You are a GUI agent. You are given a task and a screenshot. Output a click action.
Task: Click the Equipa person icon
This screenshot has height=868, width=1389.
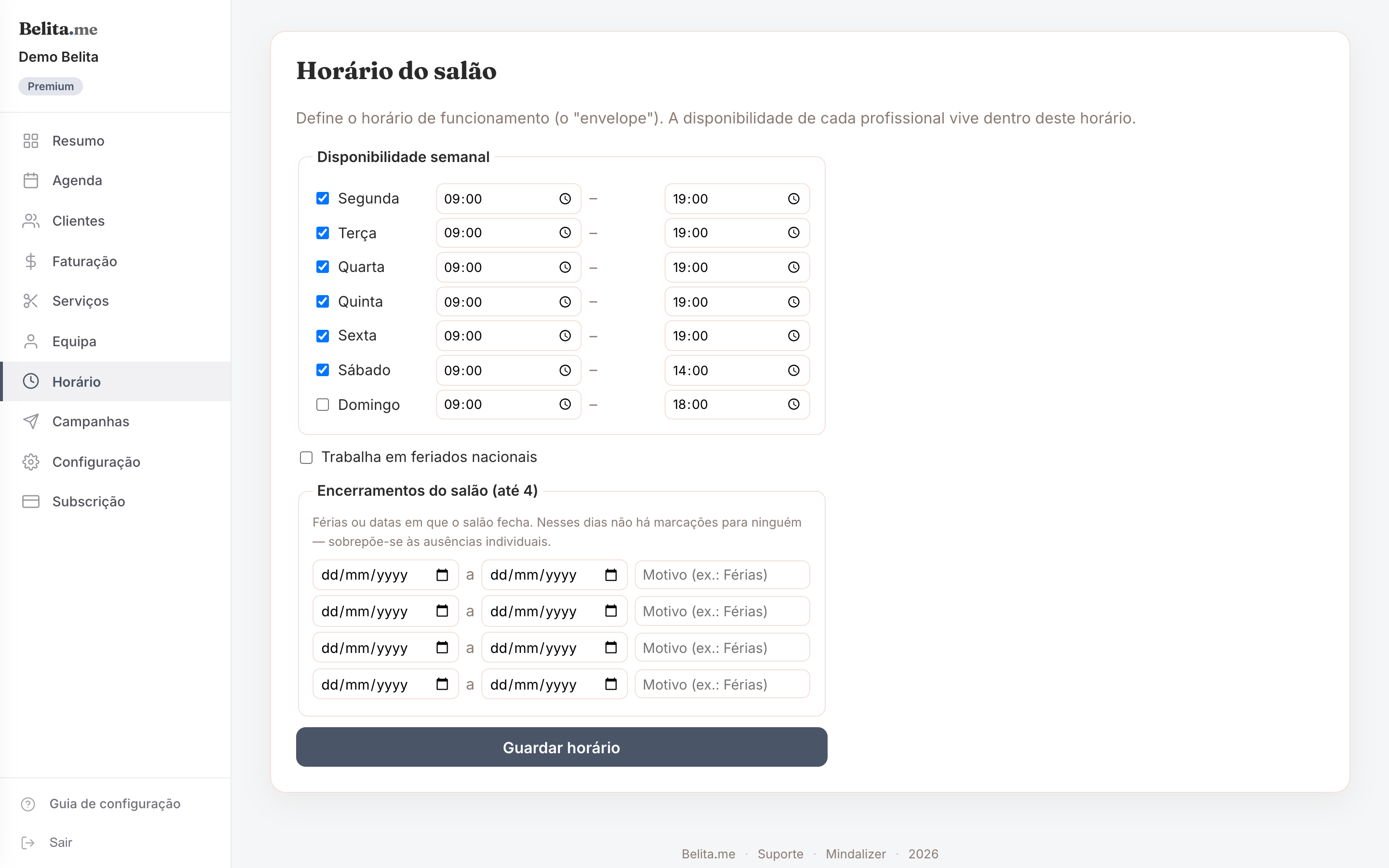pos(30,341)
